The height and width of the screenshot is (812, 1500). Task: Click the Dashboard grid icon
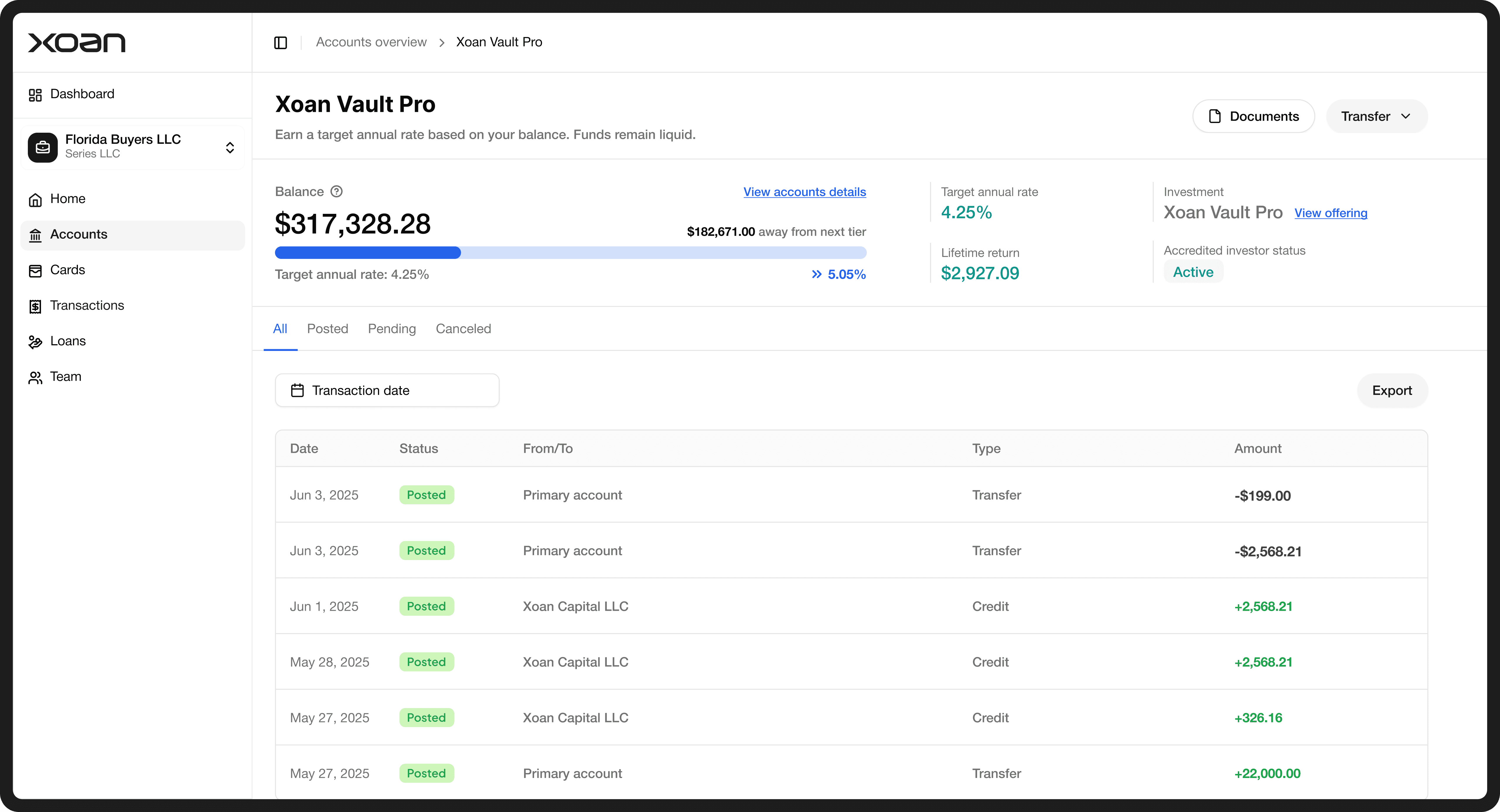coord(35,95)
